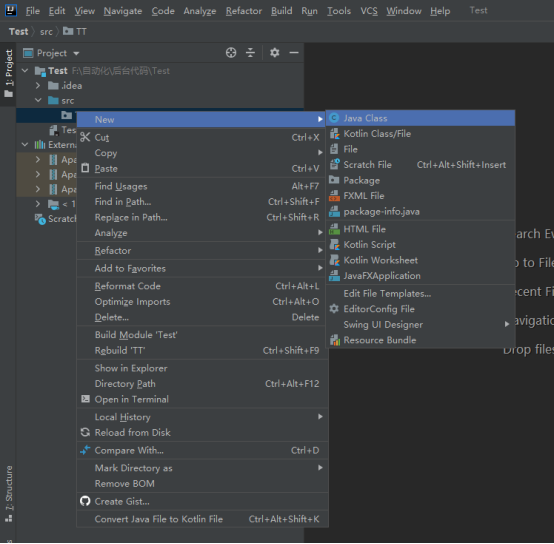Viewport: 554px width, 544px height.
Task: Click the HTML File icon
Action: pyautogui.click(x=334, y=229)
